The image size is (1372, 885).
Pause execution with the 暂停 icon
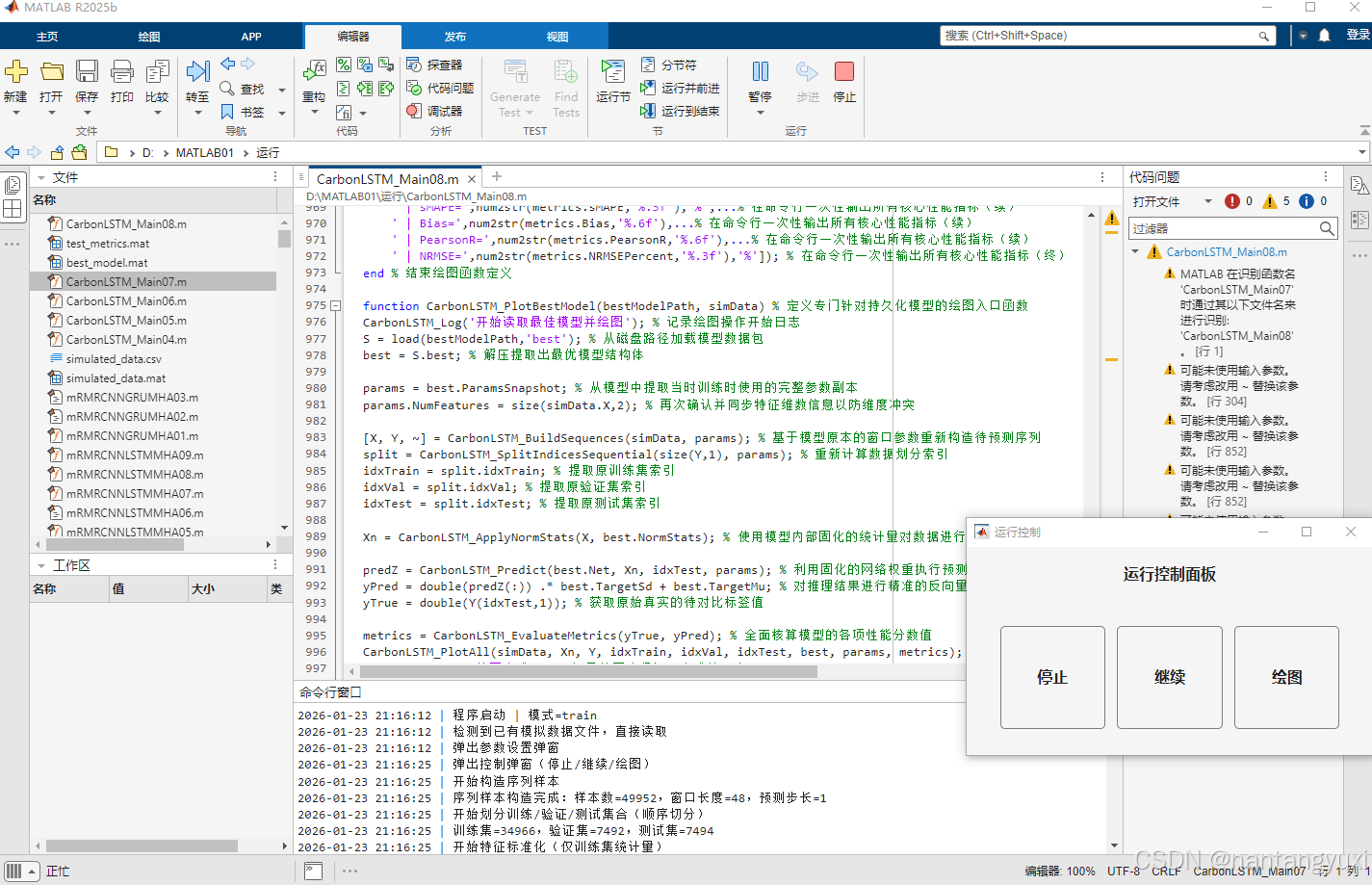(x=761, y=71)
